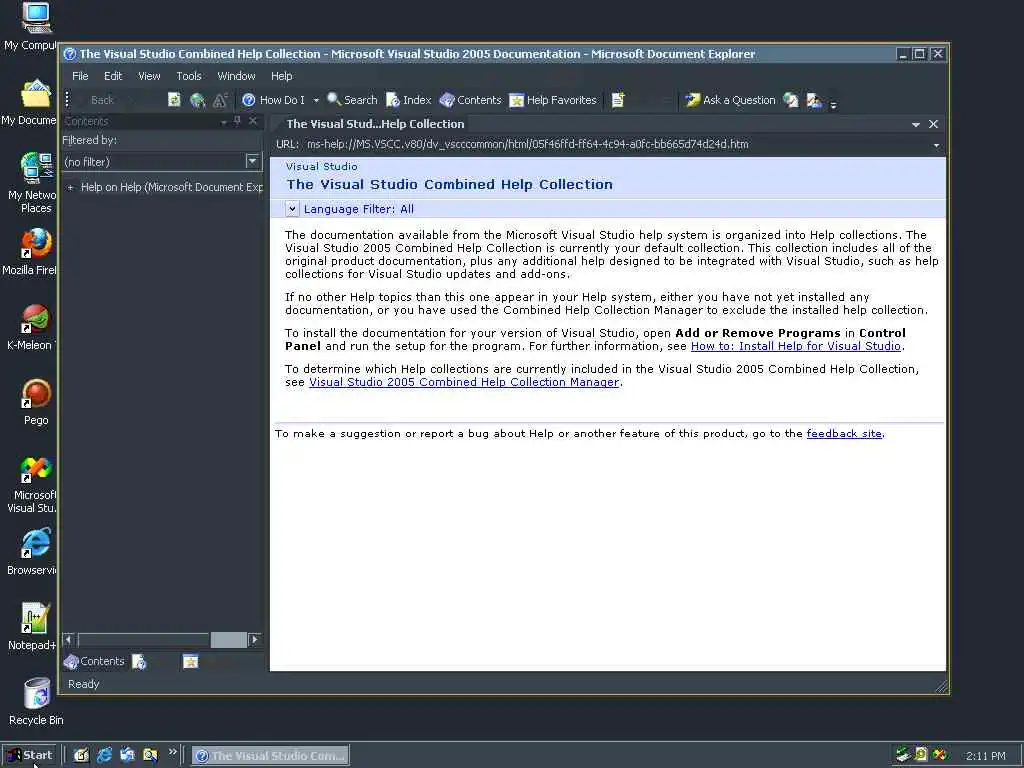The width and height of the screenshot is (1024, 768).
Task: Expand the Help on Help tree node
Action: 71,187
